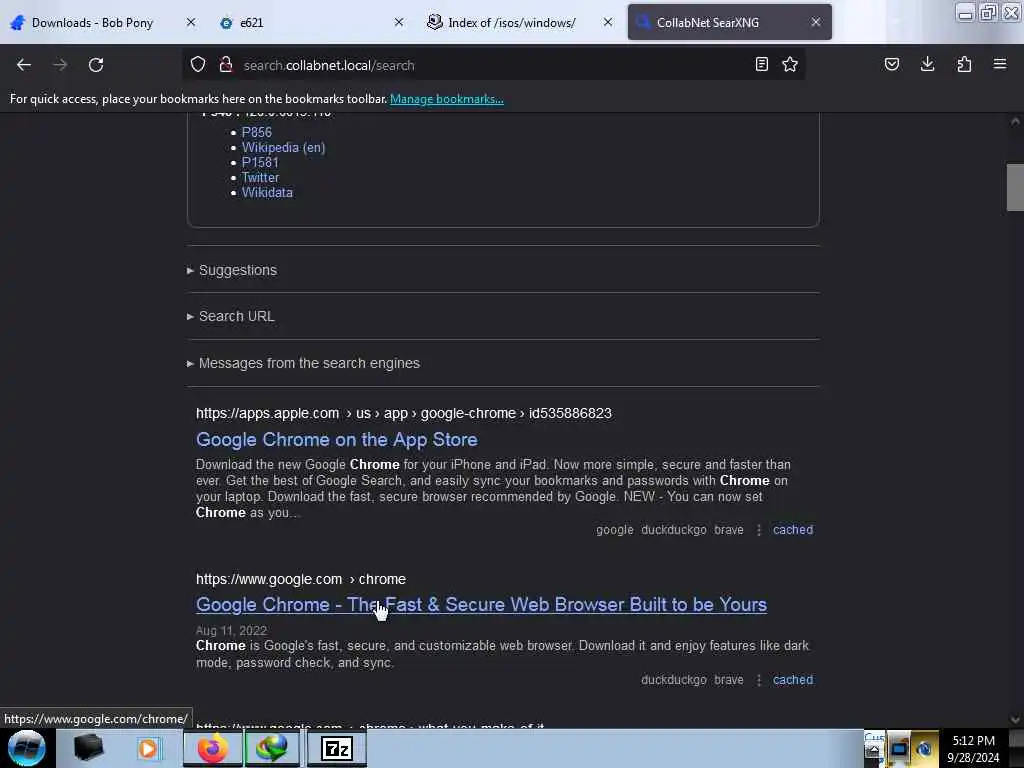Open the three-dot menu on App Store result

click(758, 530)
